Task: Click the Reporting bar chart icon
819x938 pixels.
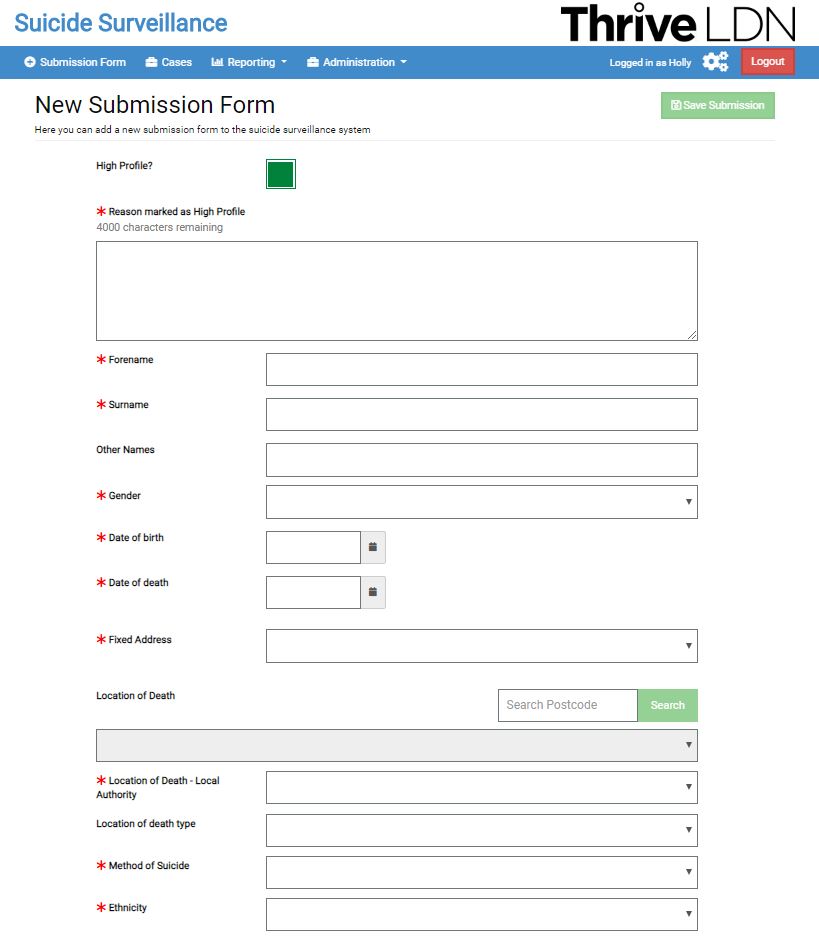Action: click(x=217, y=62)
